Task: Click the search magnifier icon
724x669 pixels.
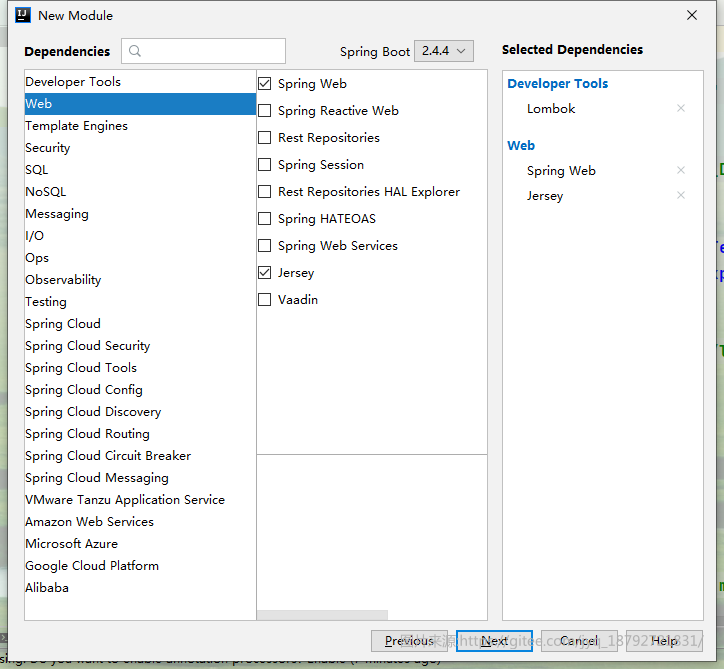Action: click(135, 51)
